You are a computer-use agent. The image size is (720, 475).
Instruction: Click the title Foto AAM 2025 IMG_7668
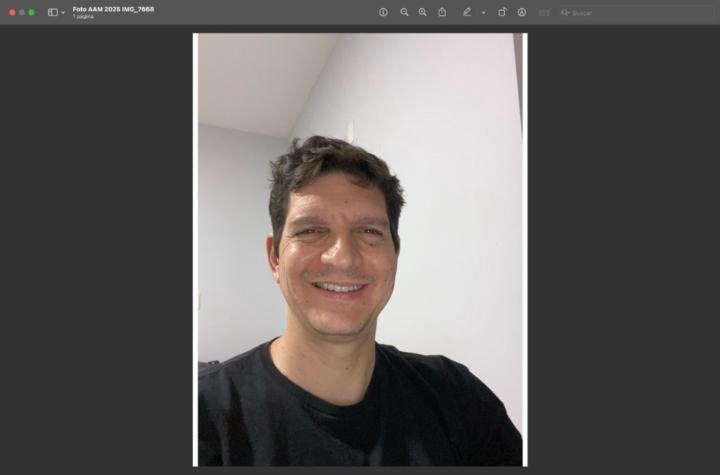tap(113, 9)
